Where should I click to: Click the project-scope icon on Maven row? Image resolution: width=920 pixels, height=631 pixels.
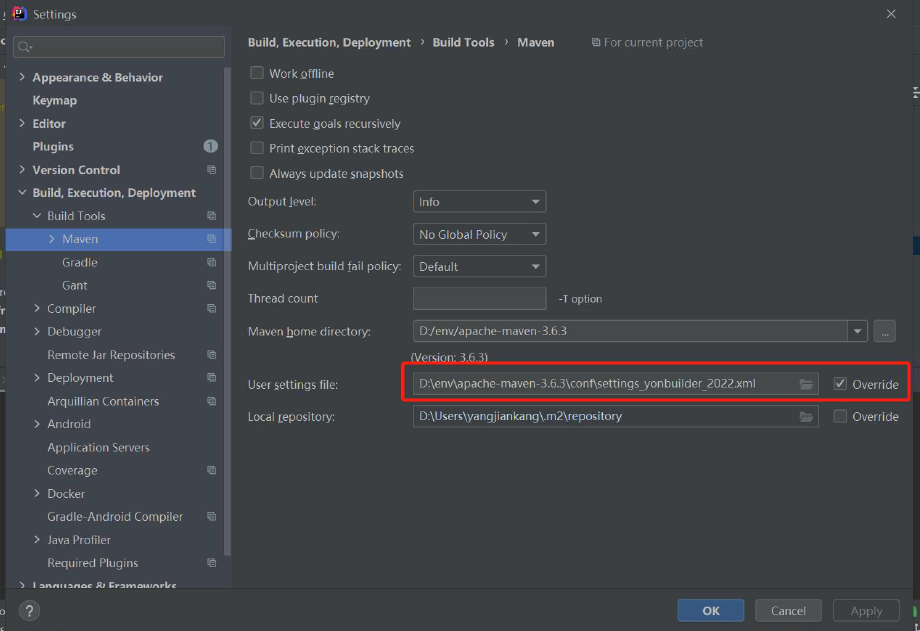point(212,239)
